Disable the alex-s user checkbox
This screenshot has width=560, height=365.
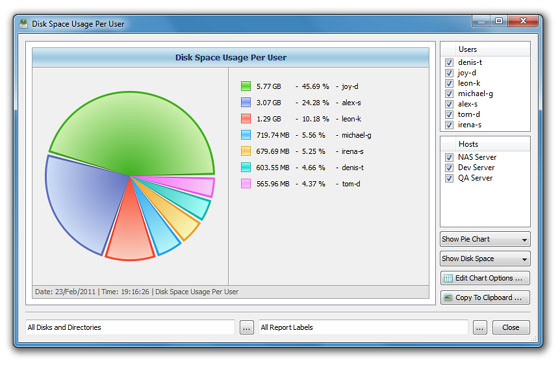coord(449,104)
